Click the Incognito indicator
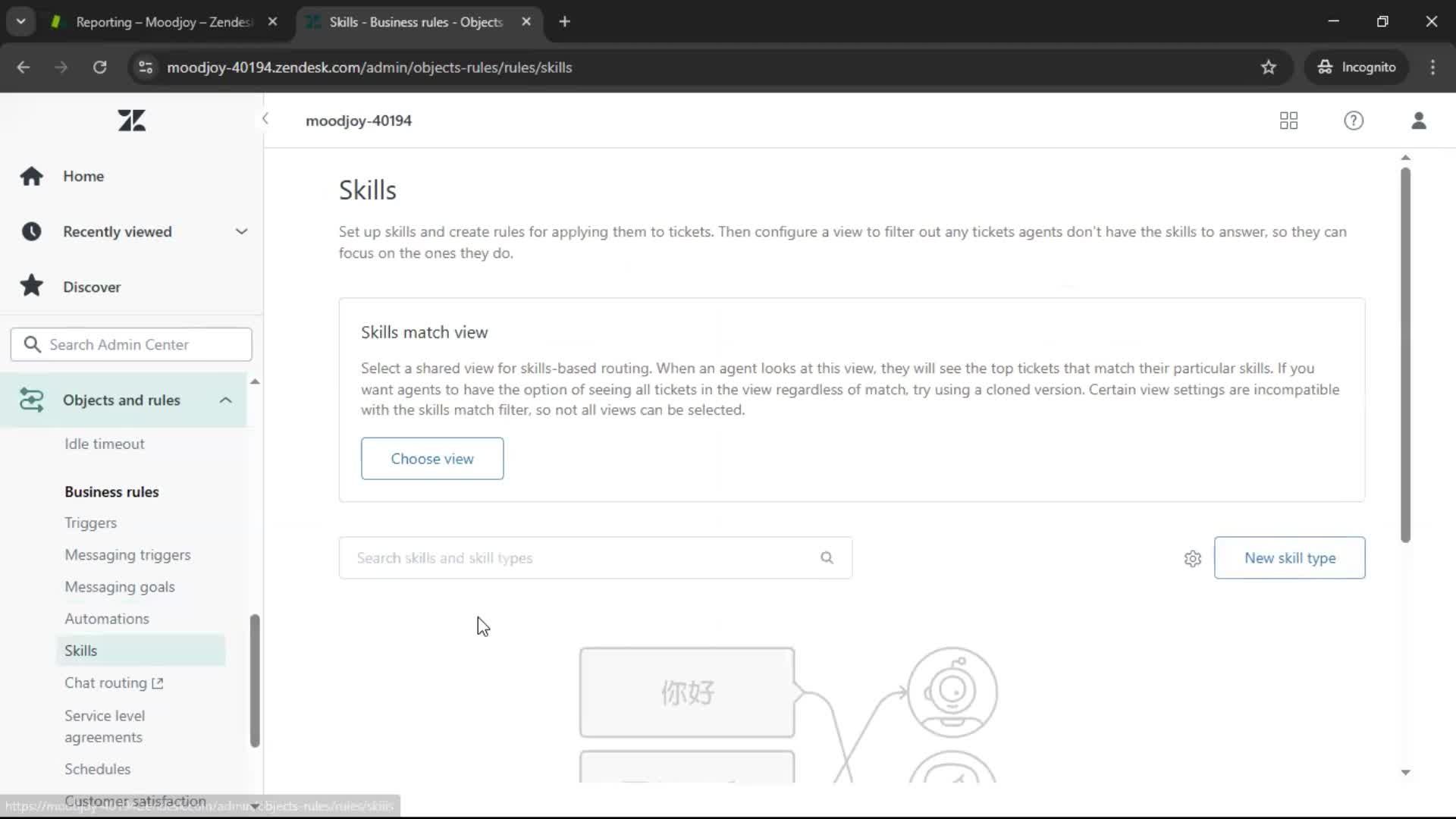Image resolution: width=1456 pixels, height=819 pixels. 1356,67
